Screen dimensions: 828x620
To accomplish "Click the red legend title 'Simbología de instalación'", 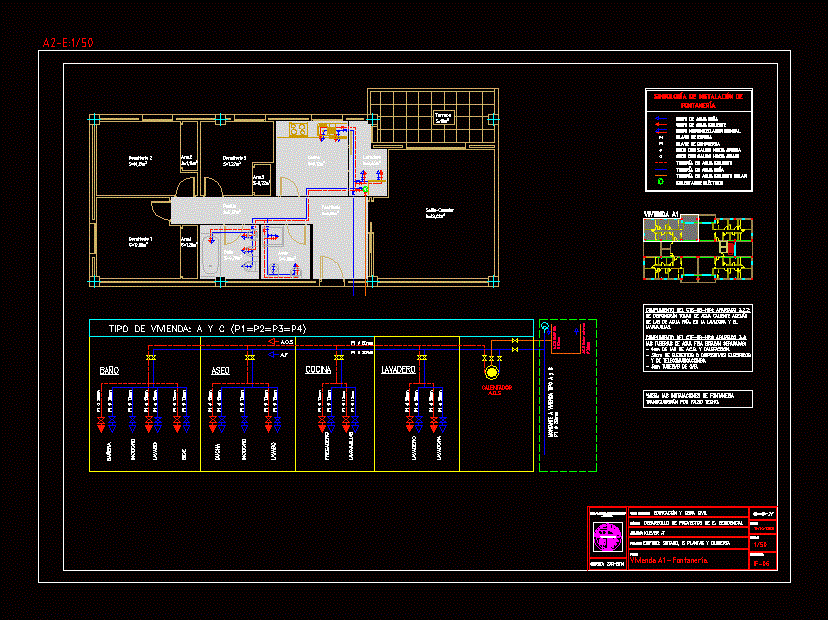I will 698,100.
